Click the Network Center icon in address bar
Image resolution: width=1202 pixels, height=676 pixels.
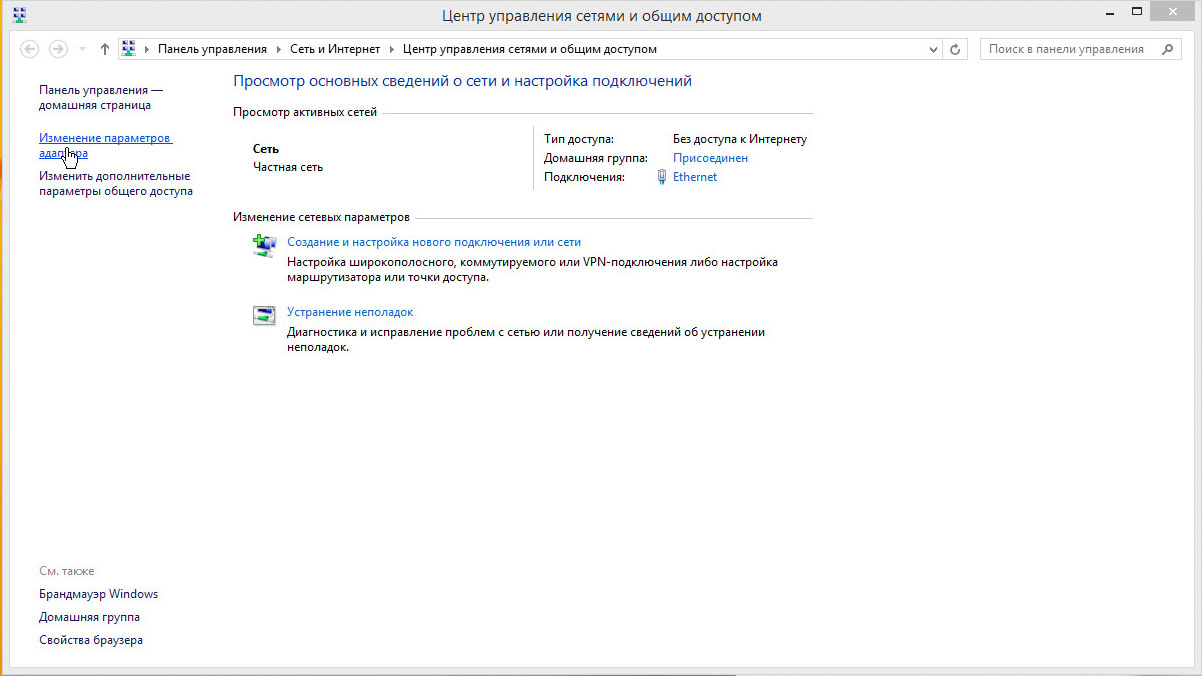coord(128,49)
